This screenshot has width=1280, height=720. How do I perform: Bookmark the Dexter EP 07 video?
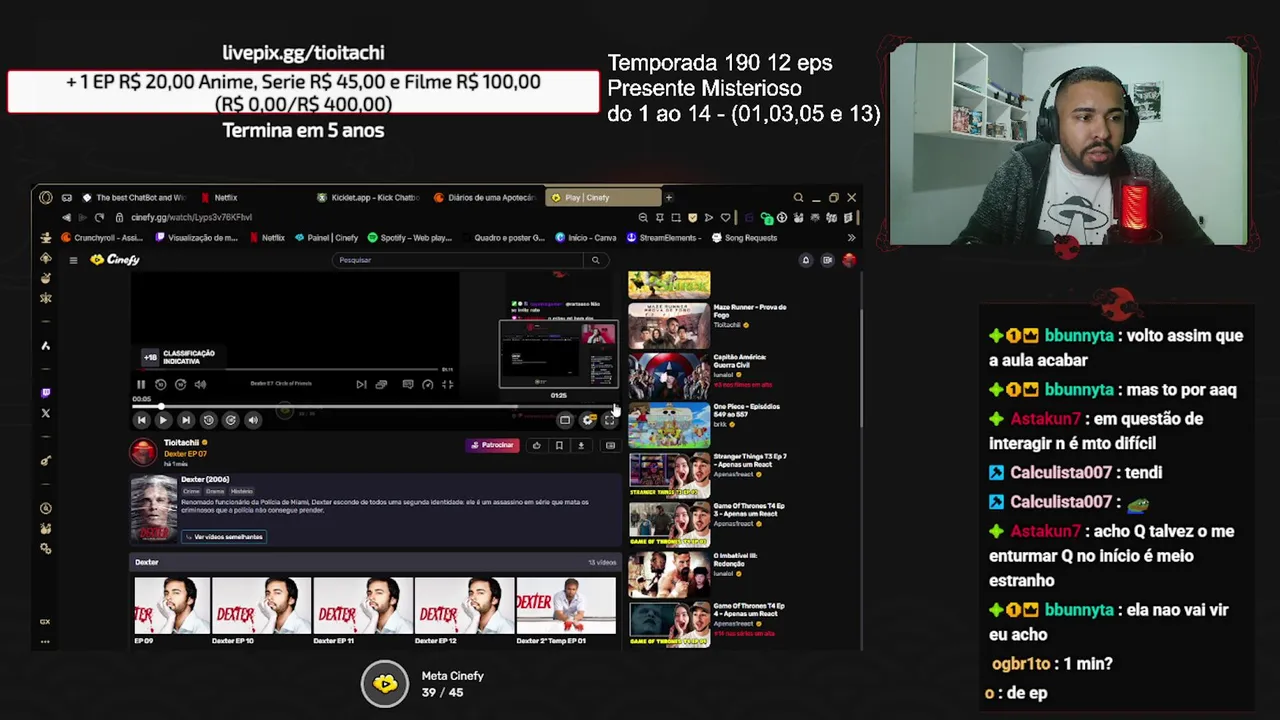pos(559,446)
